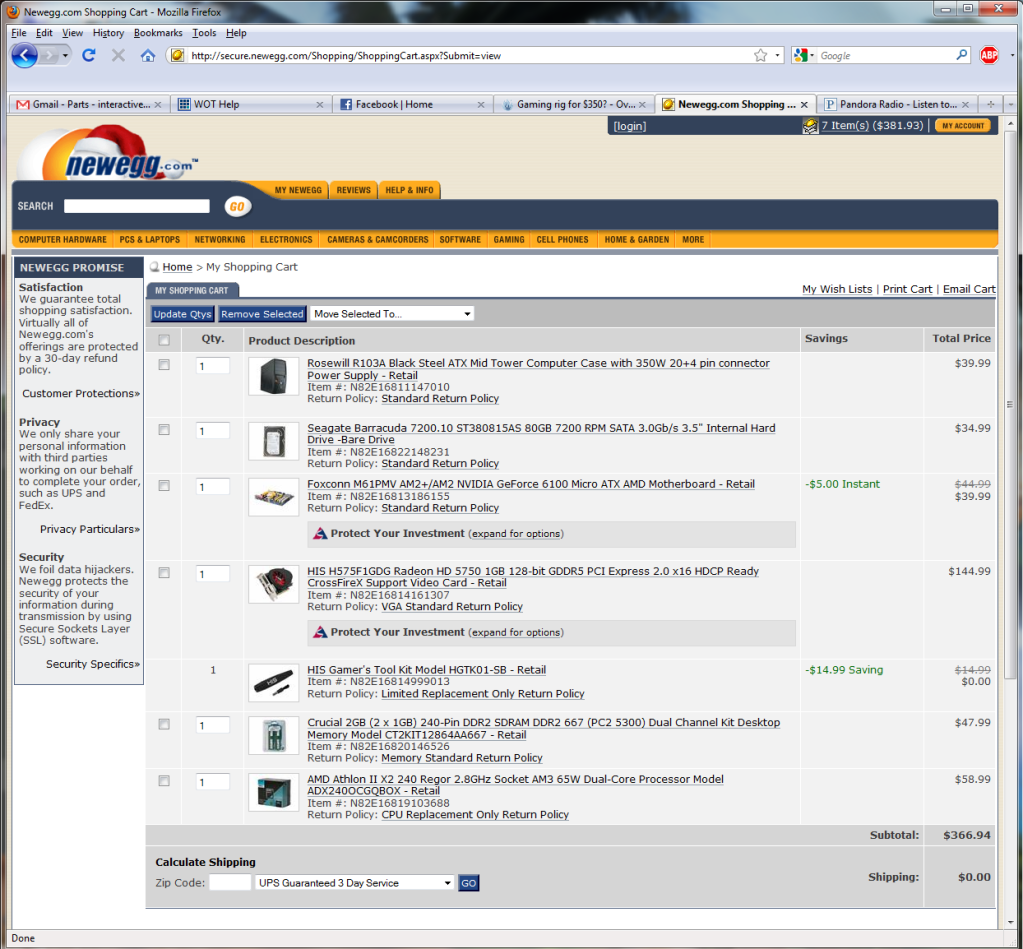The image size is (1023, 949).
Task: Click the Remove Selected button
Action: pos(262,314)
